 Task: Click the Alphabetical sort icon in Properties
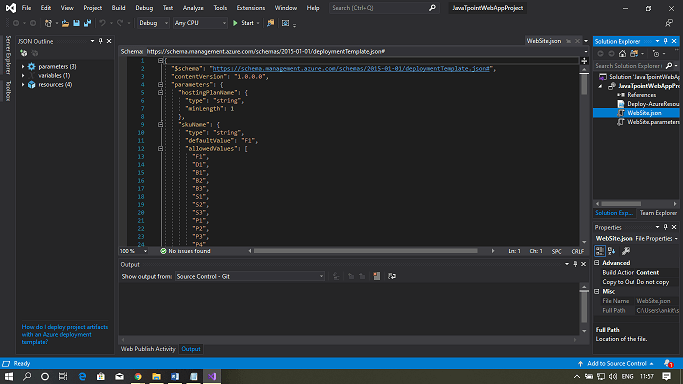[x=612, y=251]
